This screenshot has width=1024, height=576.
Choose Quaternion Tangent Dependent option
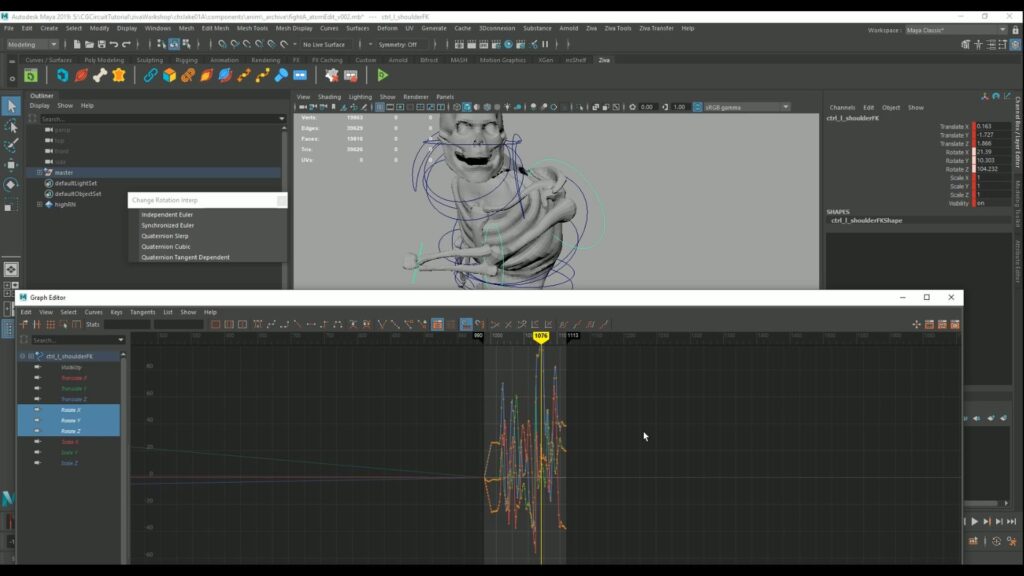(x=185, y=257)
